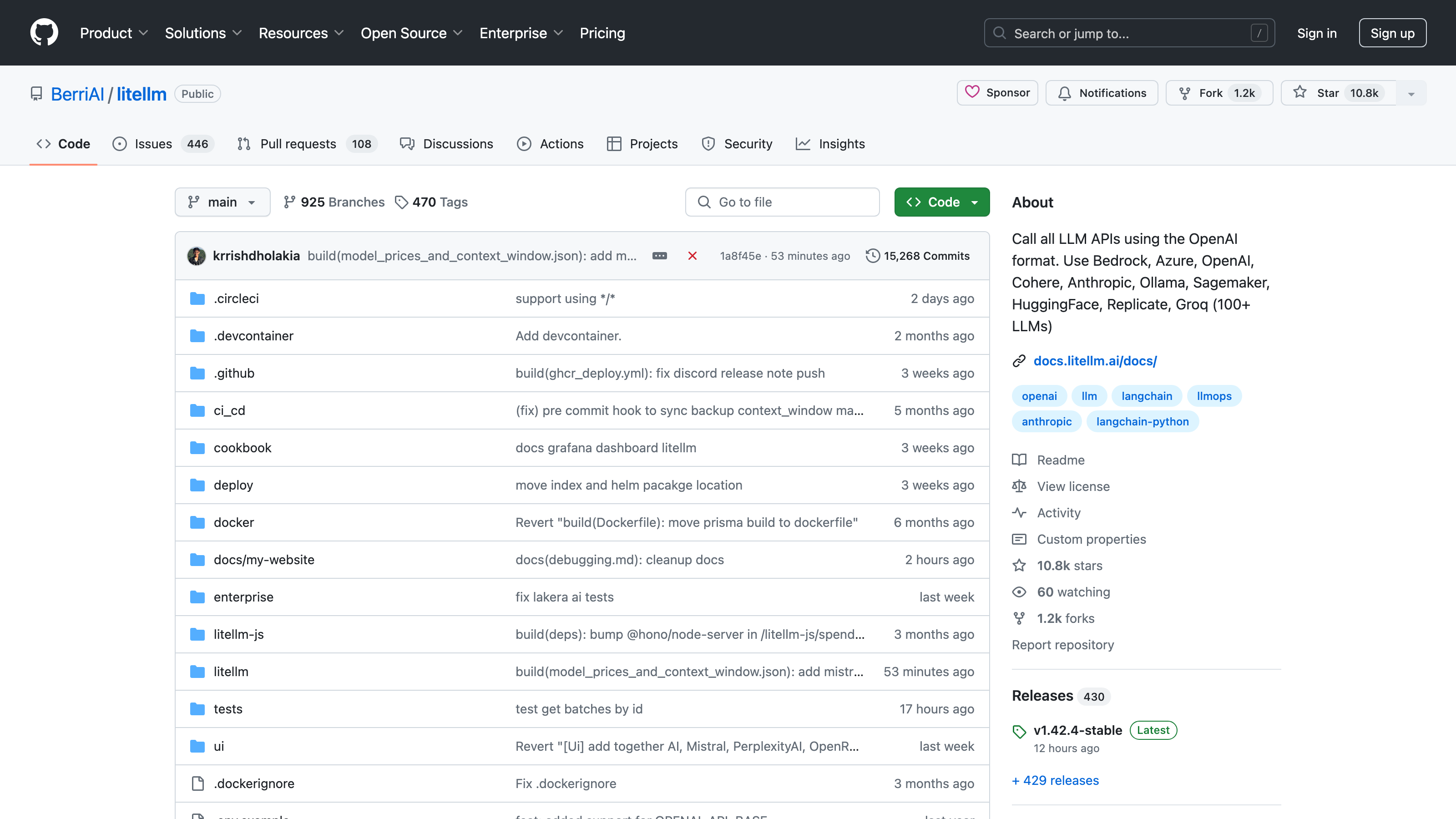Open the .github folder icon
1456x819 pixels.
pos(197,373)
